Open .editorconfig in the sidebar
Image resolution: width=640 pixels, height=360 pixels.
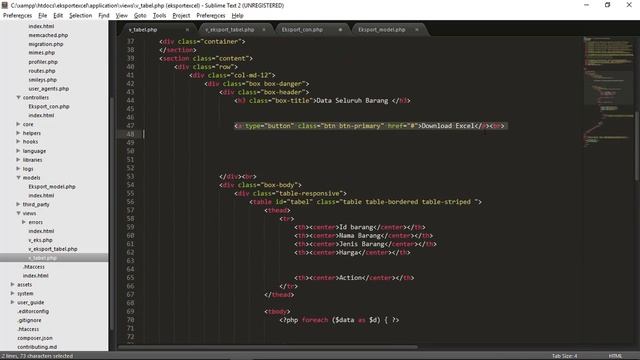[33, 311]
